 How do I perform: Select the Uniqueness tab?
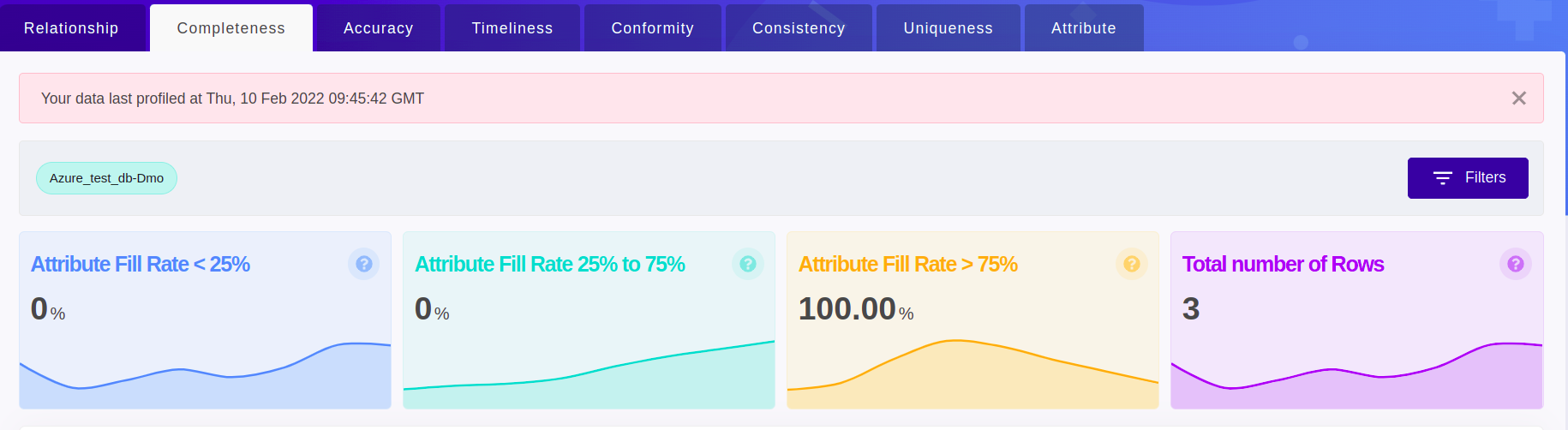(x=949, y=28)
